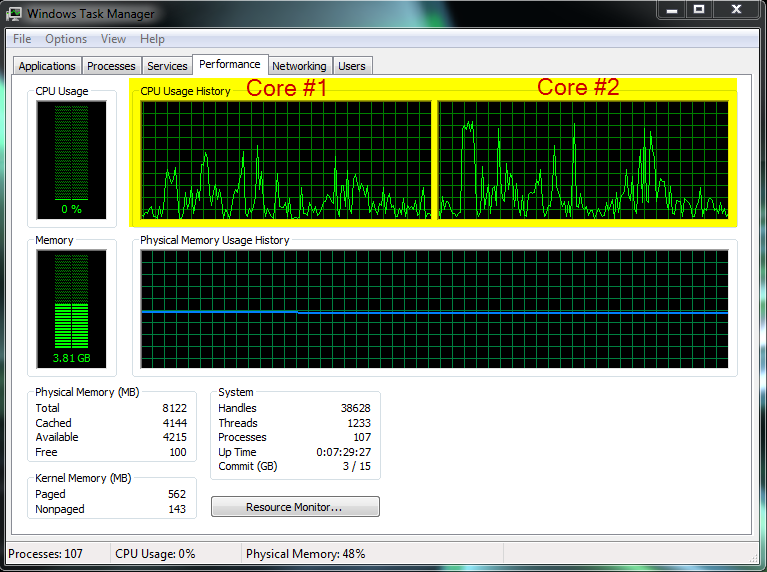Click the Core #1 CPU history graph
The width and height of the screenshot is (767, 572).
285,160
